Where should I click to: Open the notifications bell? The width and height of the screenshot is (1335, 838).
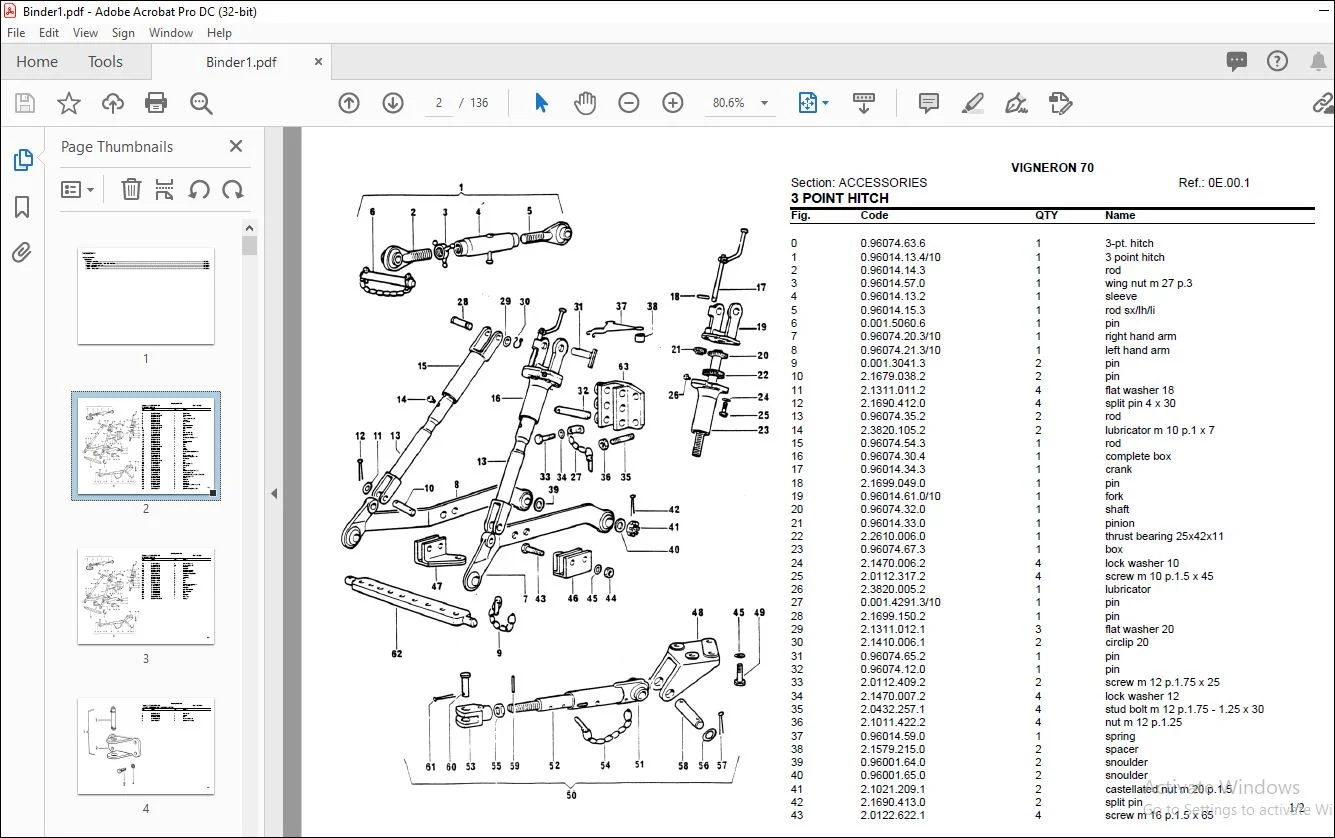[1318, 62]
